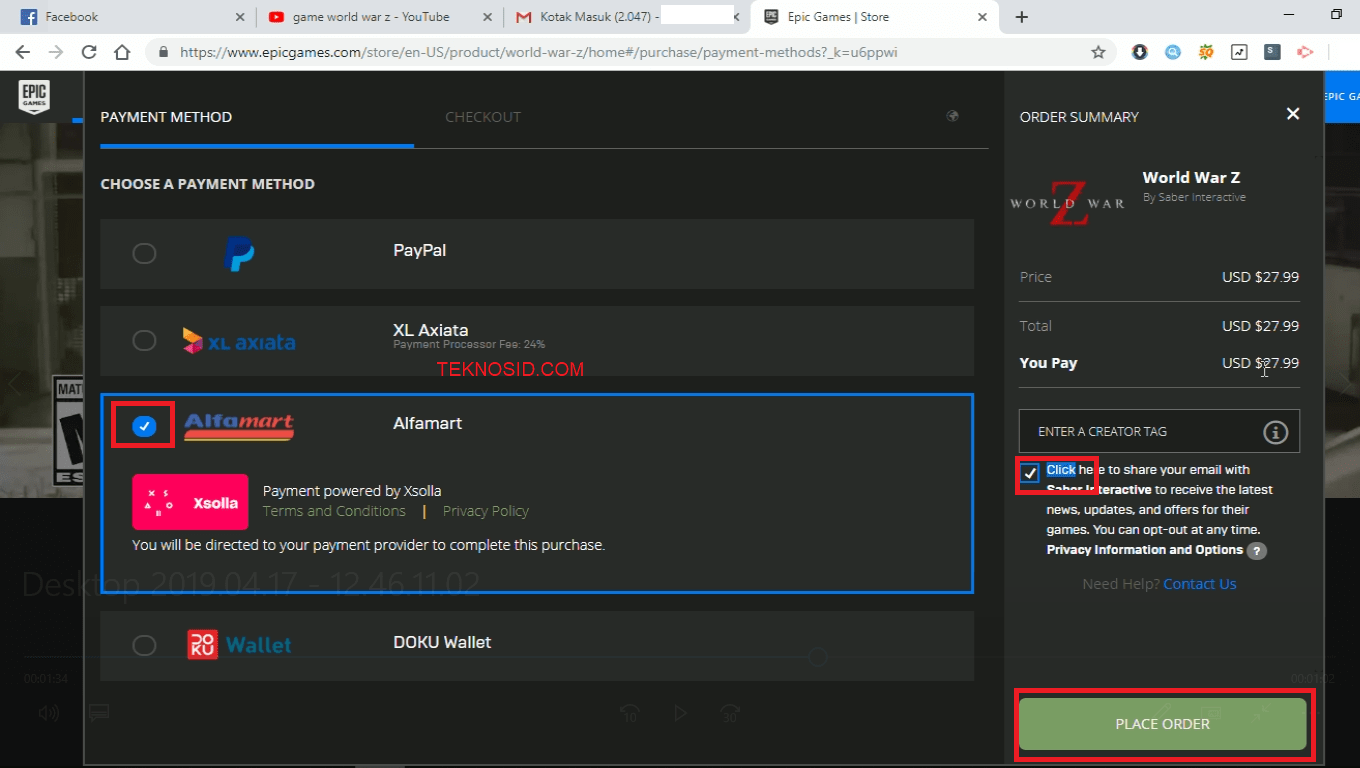Play the background video
The width and height of the screenshot is (1360, 768).
point(680,713)
